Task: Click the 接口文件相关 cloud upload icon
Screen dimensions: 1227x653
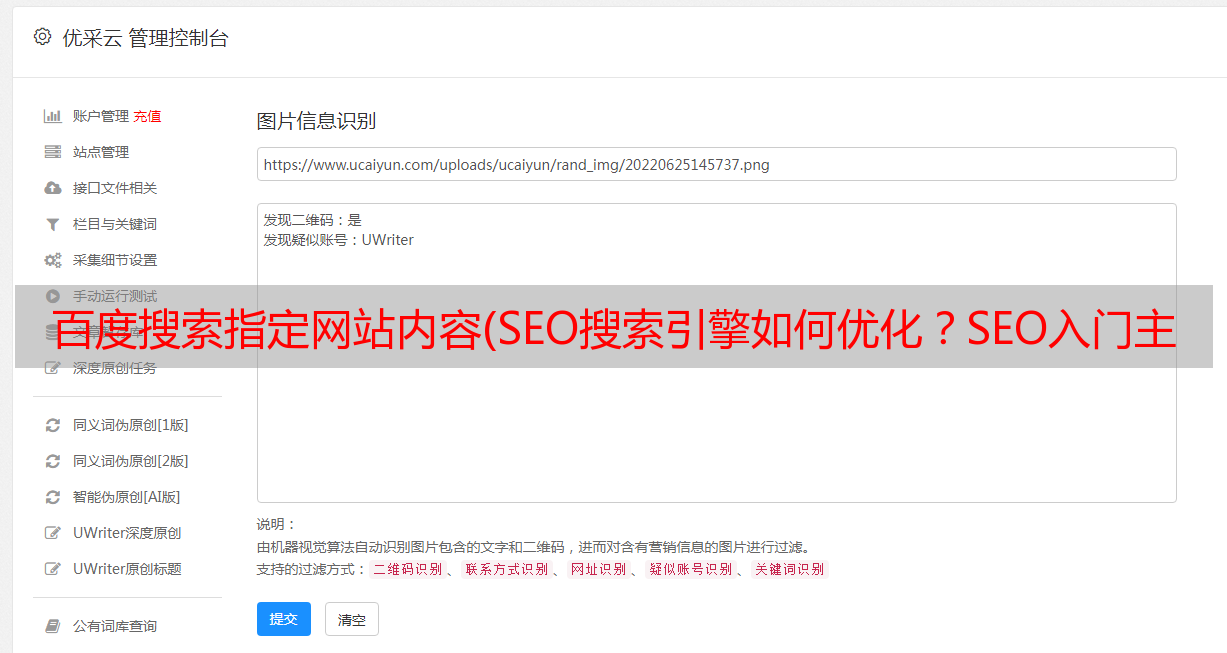Action: [x=53, y=188]
